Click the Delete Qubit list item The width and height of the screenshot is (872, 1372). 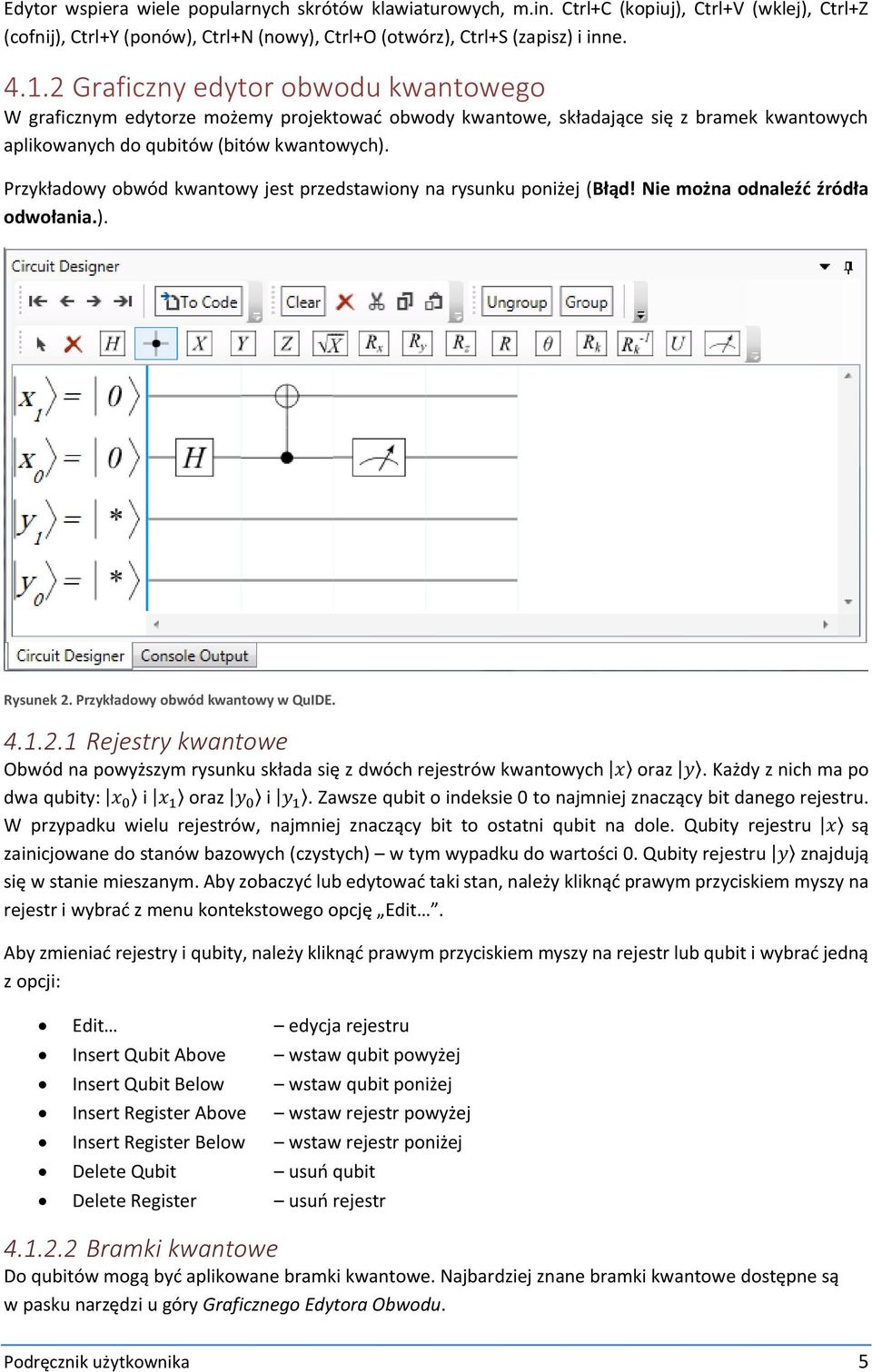click(124, 1171)
